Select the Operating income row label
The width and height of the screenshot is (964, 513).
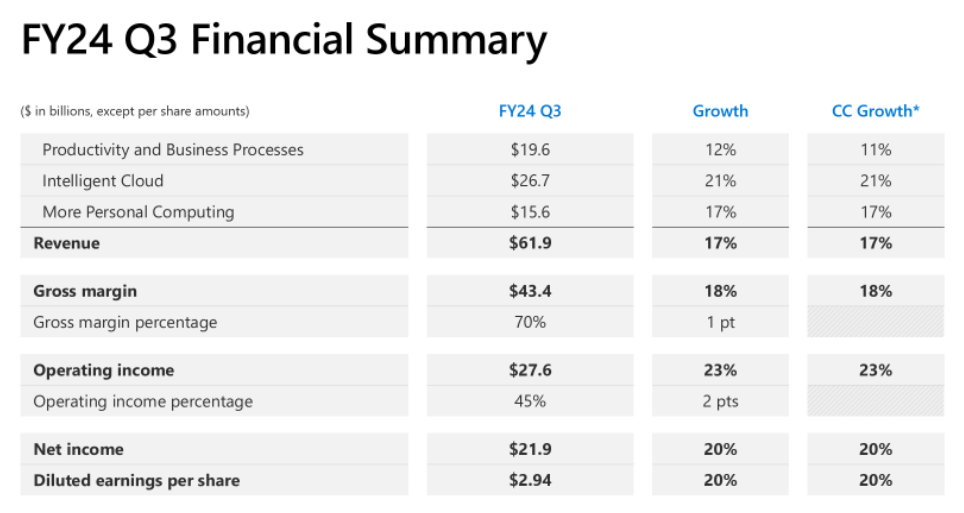(104, 370)
